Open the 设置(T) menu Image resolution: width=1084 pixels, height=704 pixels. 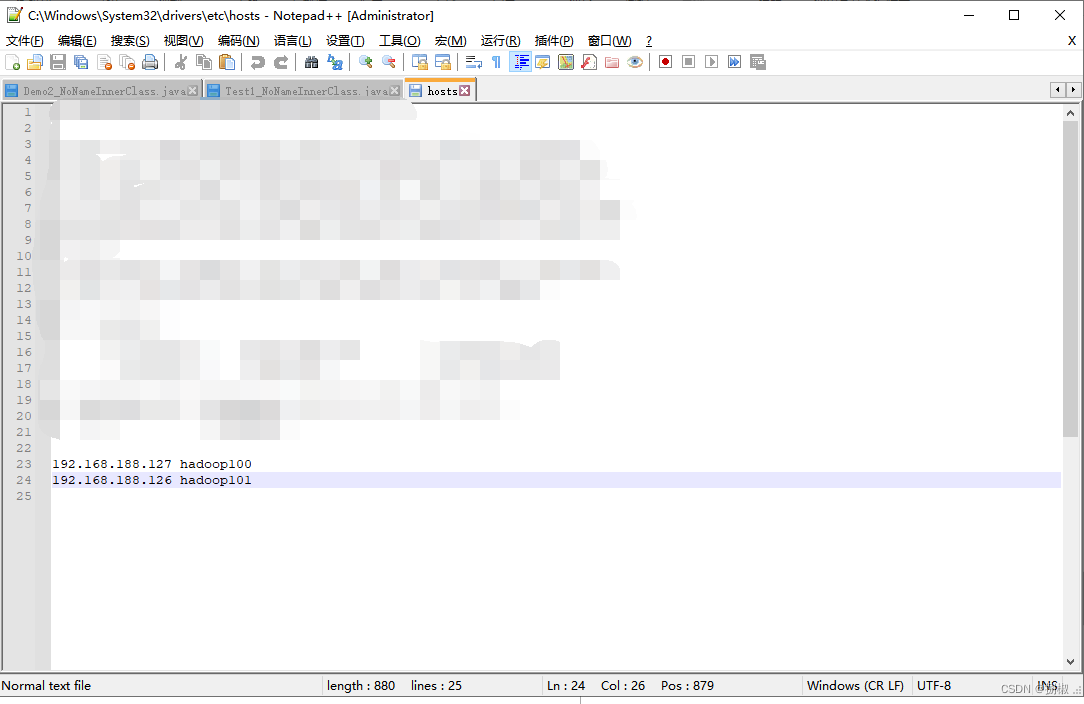[345, 41]
